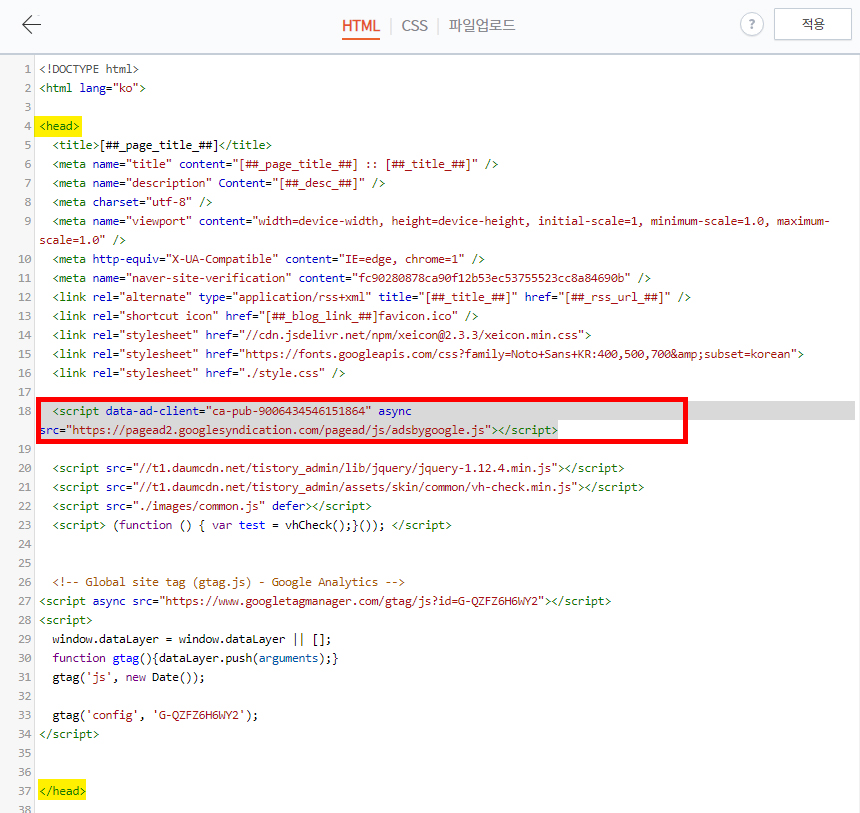The width and height of the screenshot is (860, 813).
Task: Click the gtag('config', 'G-QZFZ6H6WY2') line
Action: [155, 715]
